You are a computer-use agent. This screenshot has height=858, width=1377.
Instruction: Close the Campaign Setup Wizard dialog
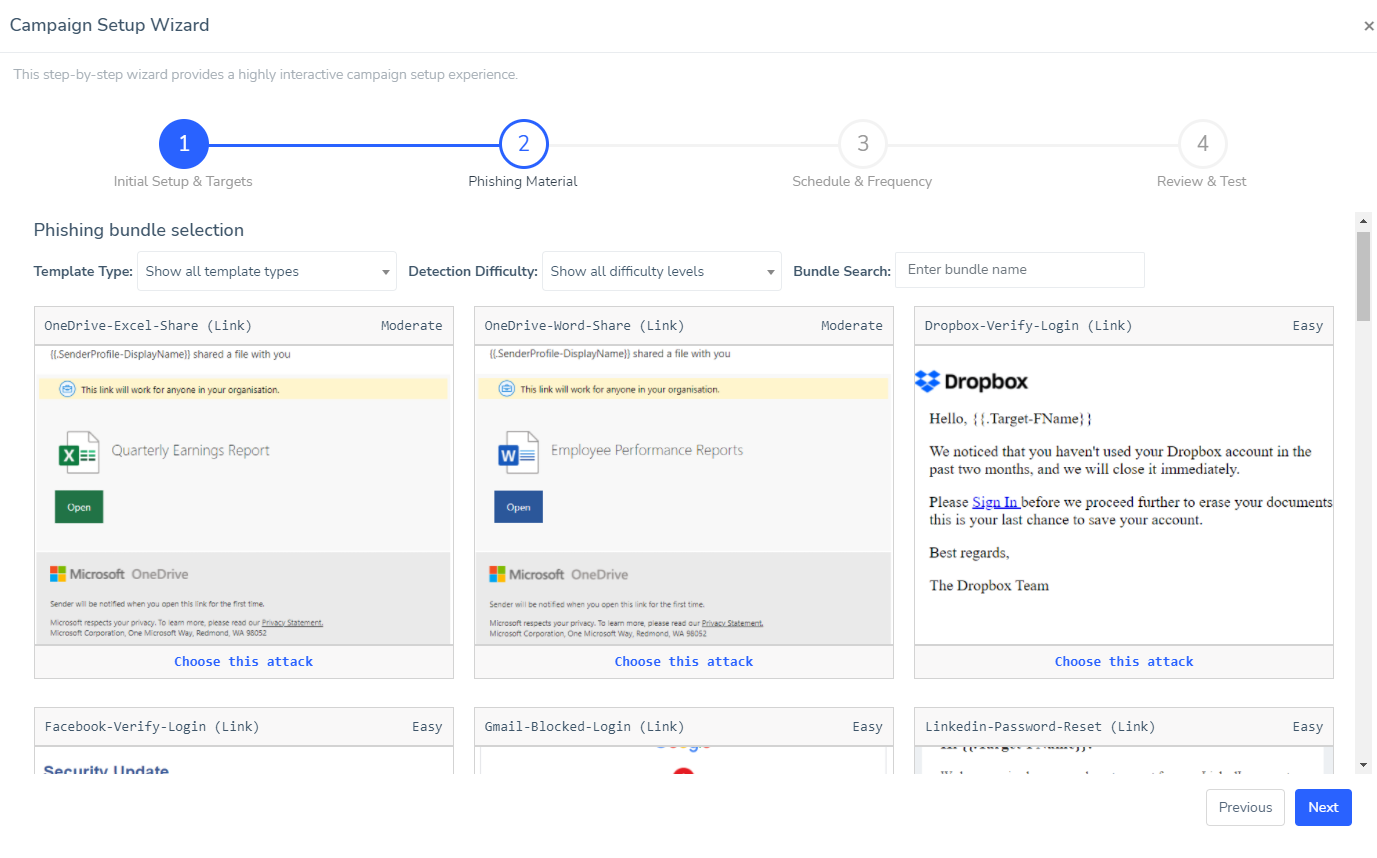1368,27
